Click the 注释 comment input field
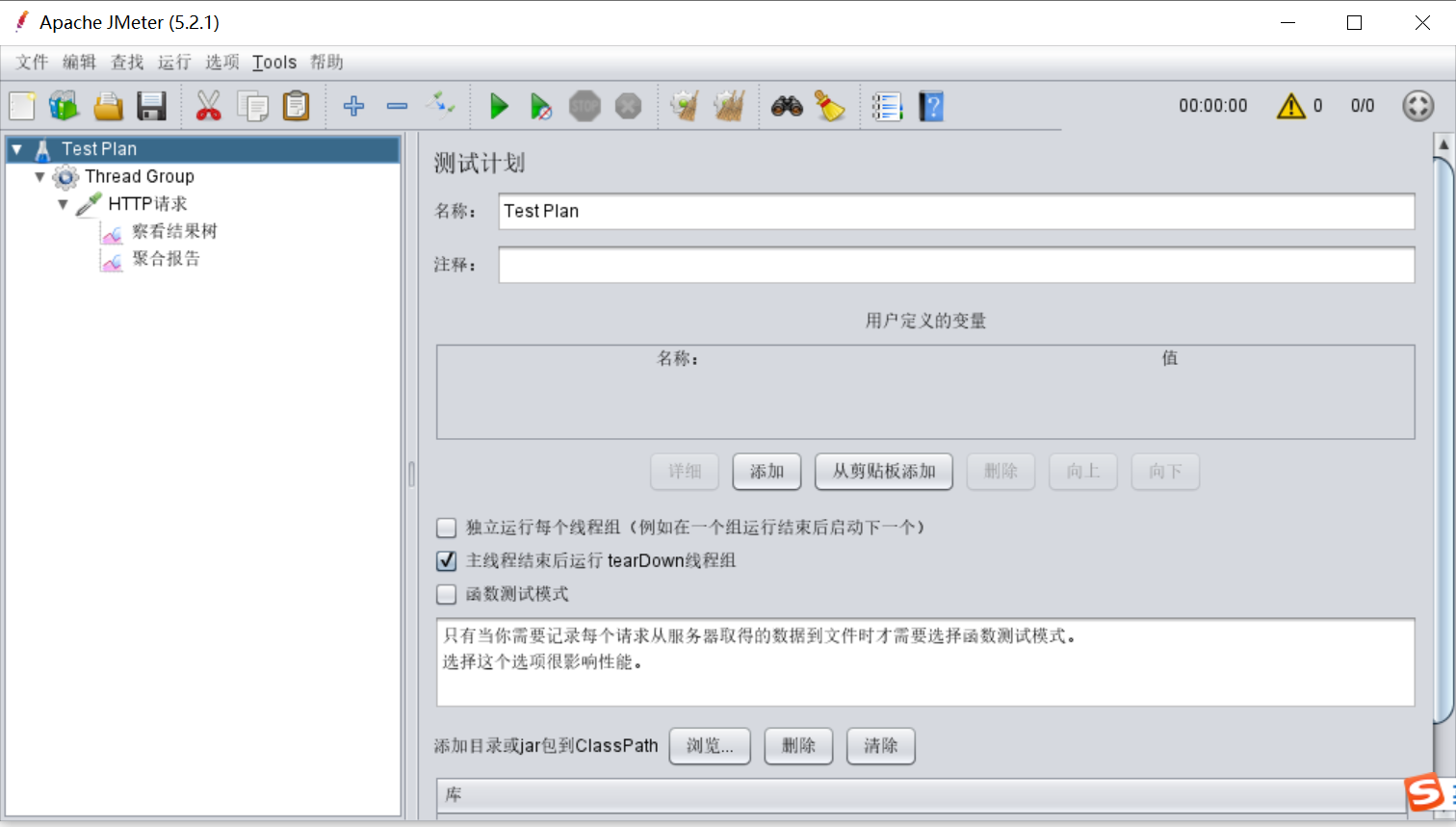 (956, 265)
